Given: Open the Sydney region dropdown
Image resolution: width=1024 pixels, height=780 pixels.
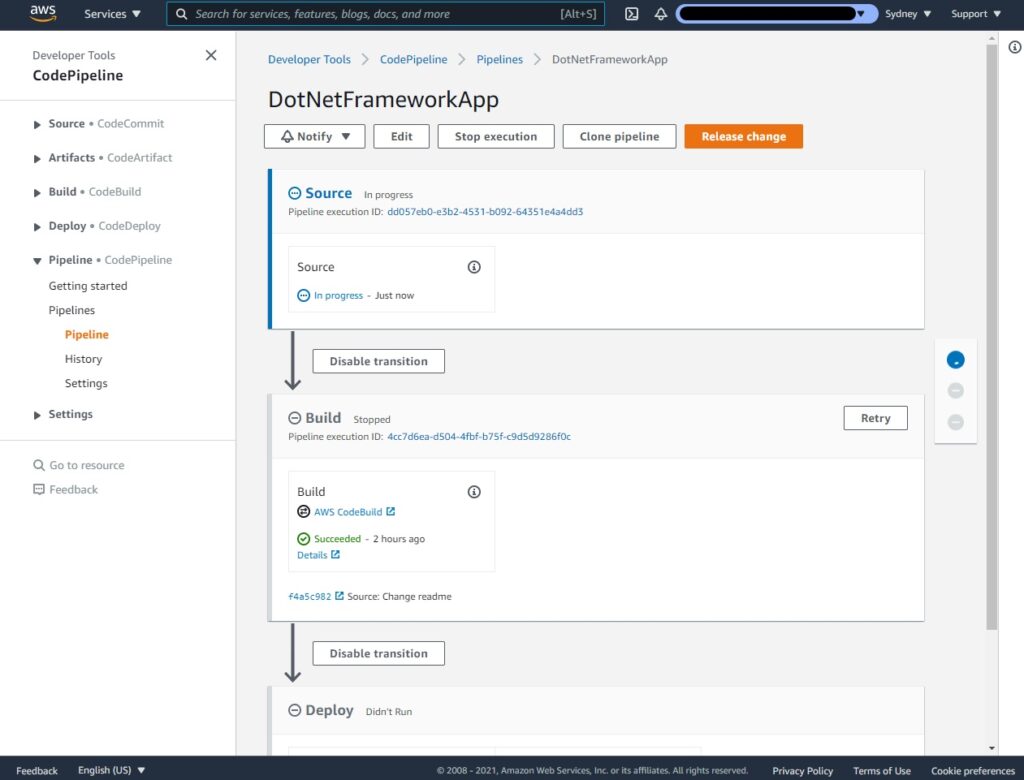Looking at the screenshot, I should click(906, 14).
